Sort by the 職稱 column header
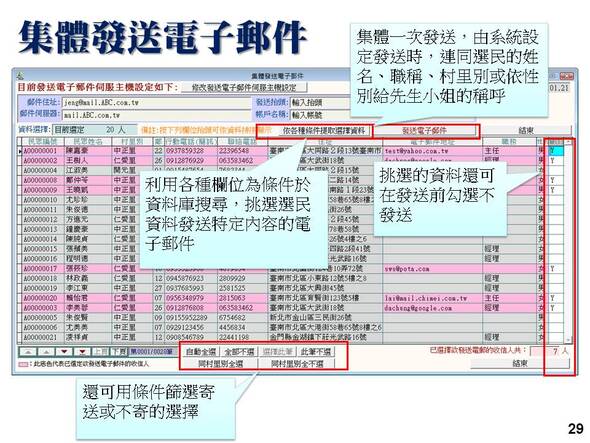Viewport: 590px width, 443px height. tap(509, 142)
